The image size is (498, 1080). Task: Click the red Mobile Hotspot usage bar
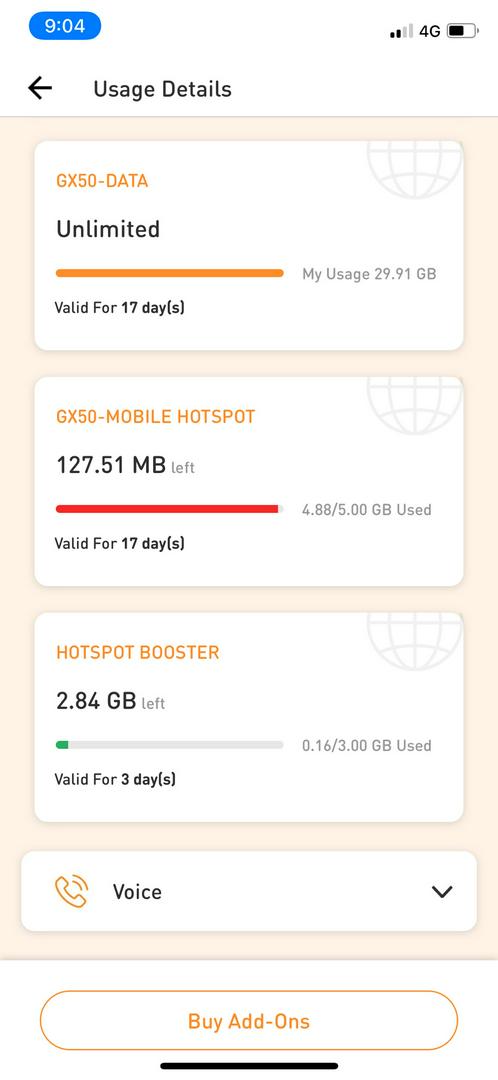pyautogui.click(x=169, y=509)
